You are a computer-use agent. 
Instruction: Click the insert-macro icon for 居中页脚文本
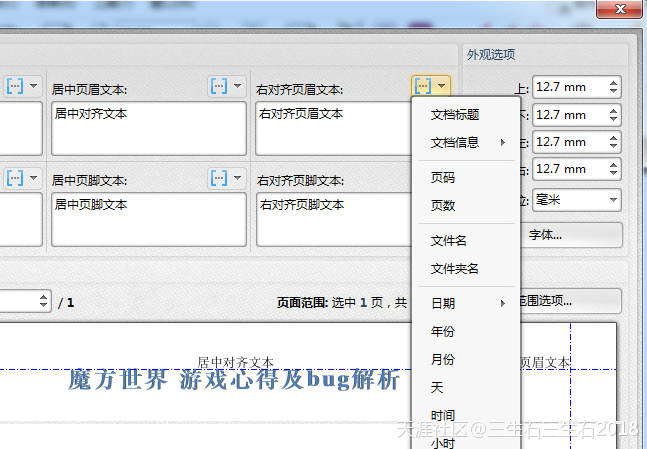click(x=218, y=178)
